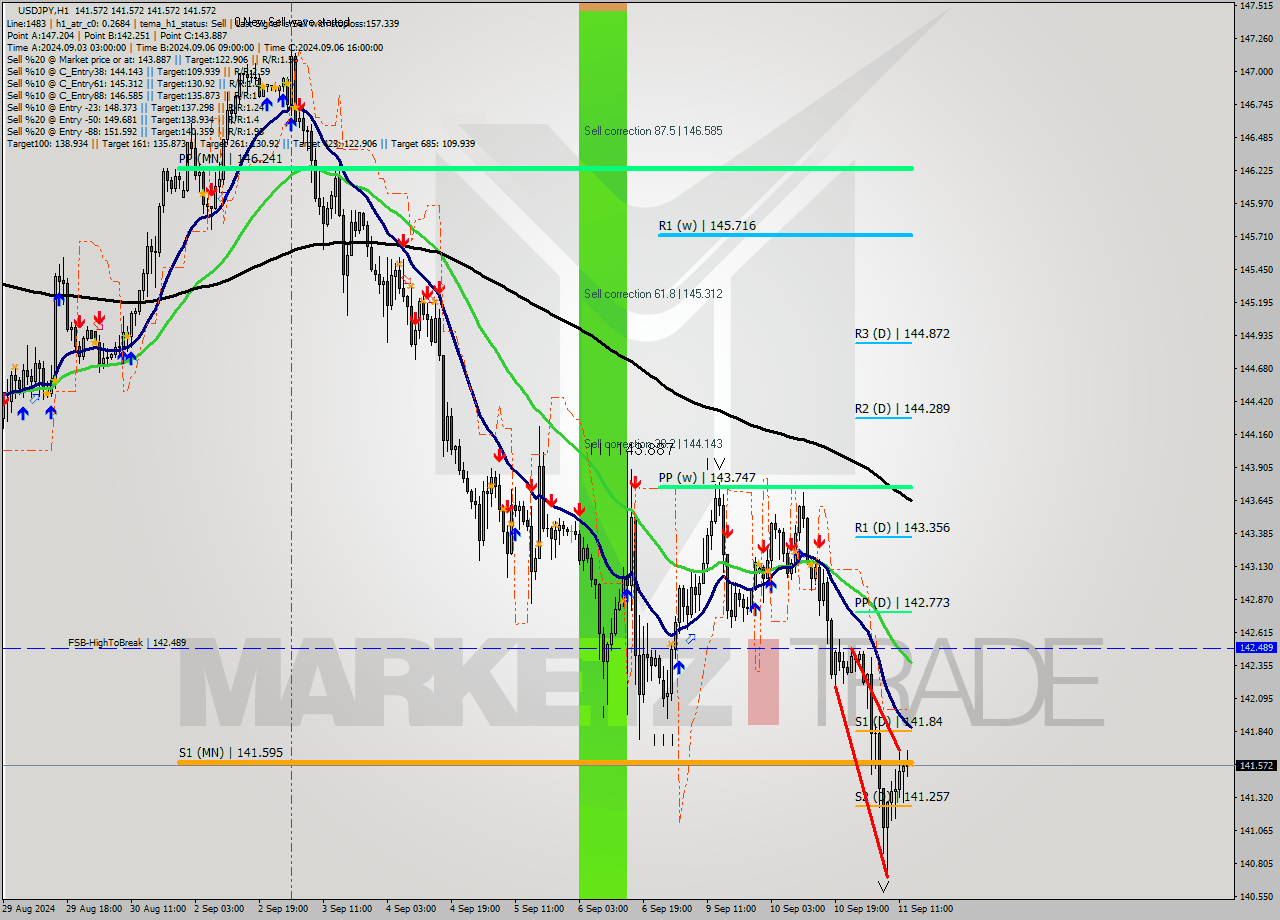Click the PP (D) | 142.773 label
Screen dimensions: 1280x920
pos(902,603)
